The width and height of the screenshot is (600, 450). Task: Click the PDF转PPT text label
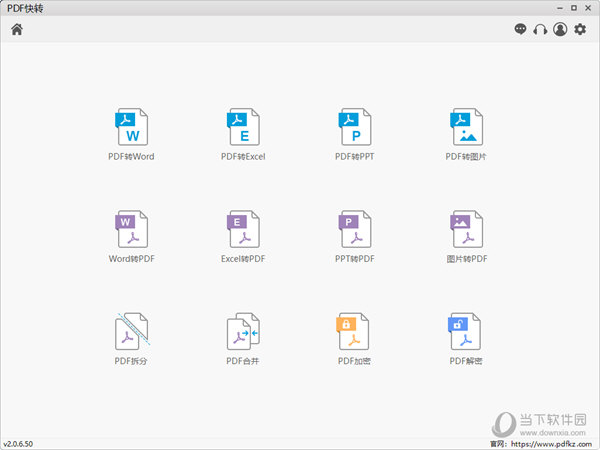tap(355, 157)
